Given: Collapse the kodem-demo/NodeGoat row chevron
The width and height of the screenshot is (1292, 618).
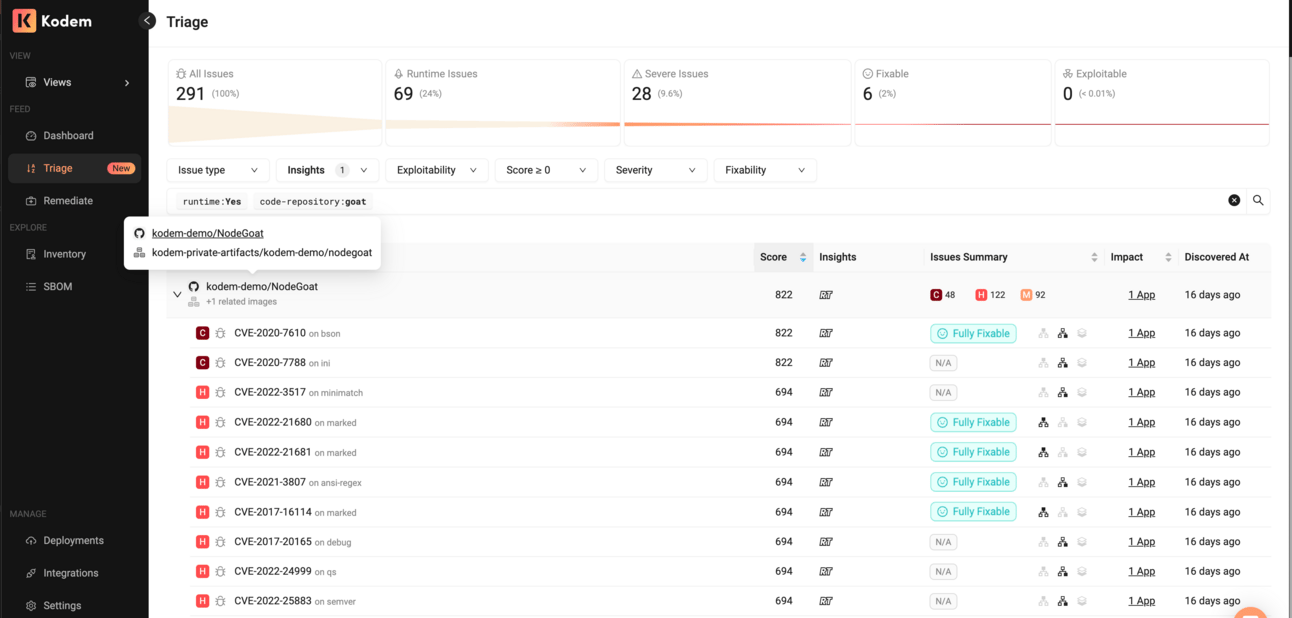Looking at the screenshot, I should (177, 294).
